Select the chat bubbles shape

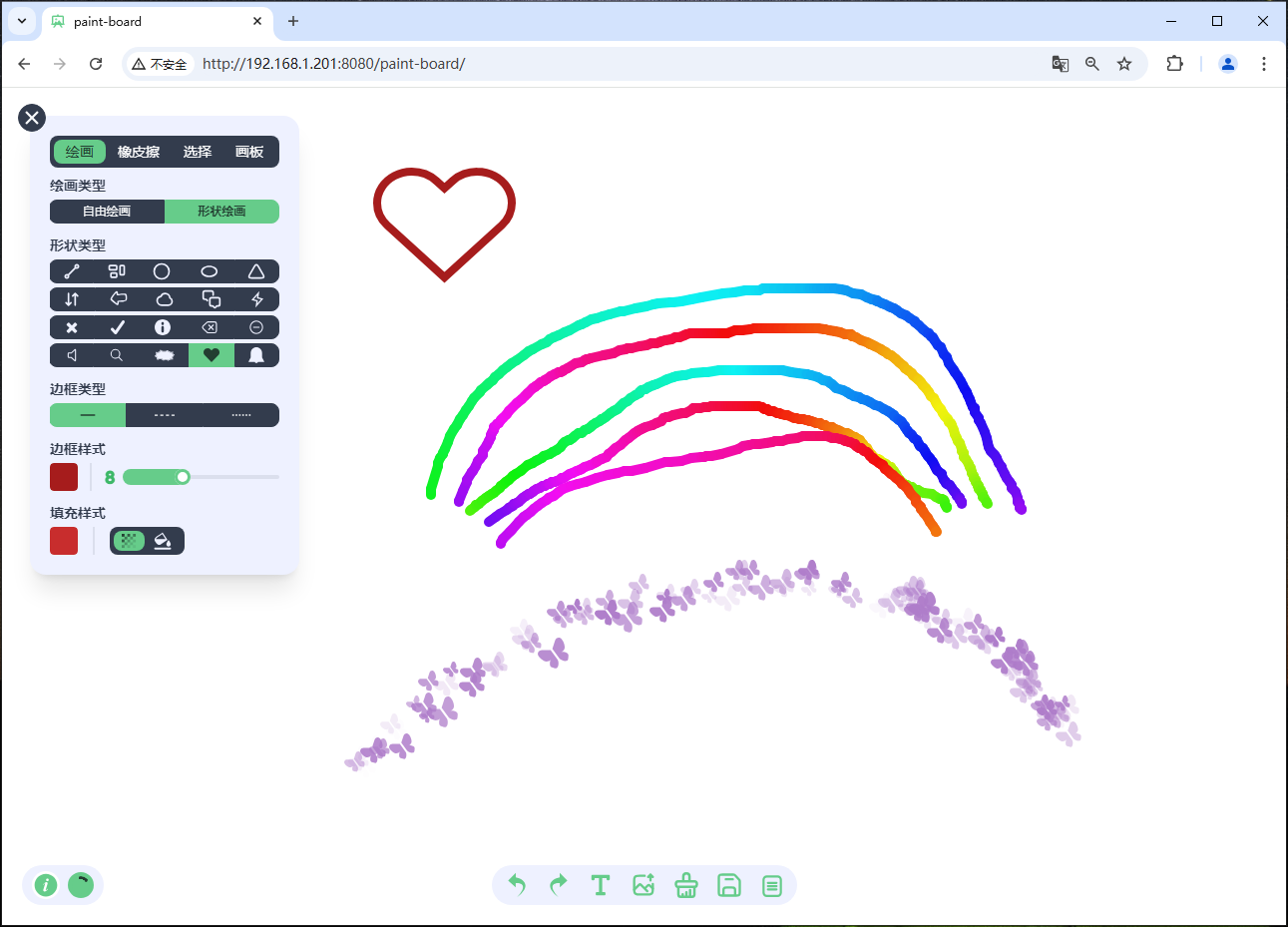pyautogui.click(x=211, y=299)
